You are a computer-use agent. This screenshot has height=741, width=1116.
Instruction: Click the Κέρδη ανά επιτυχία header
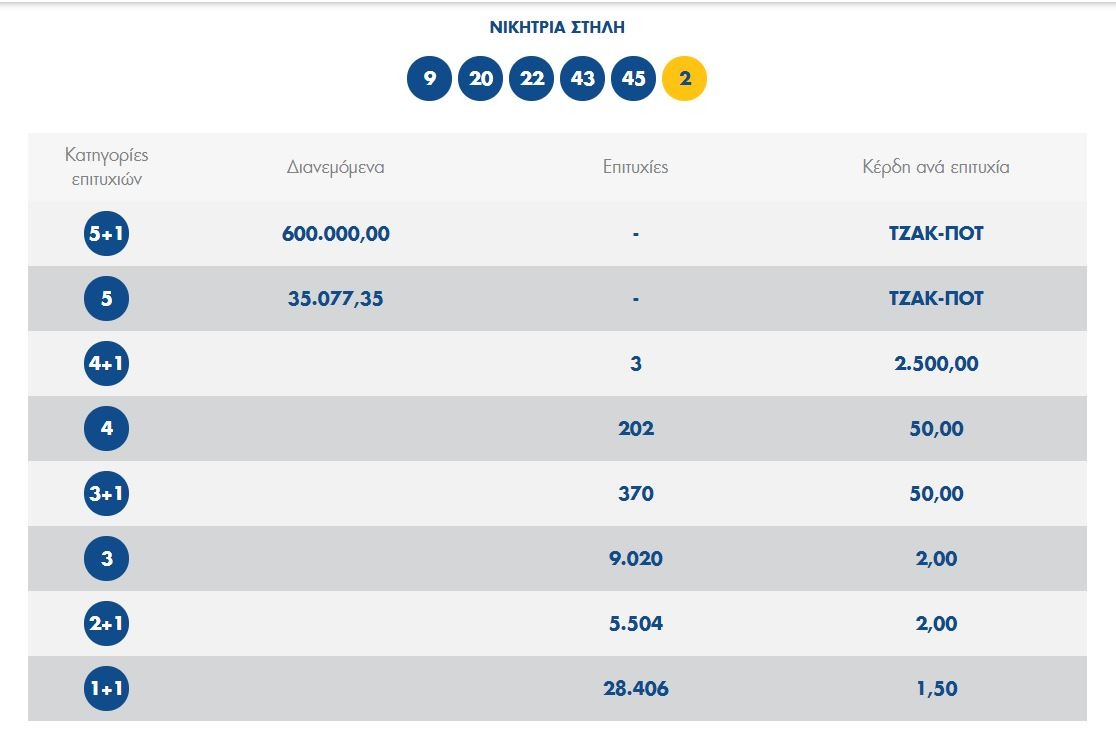click(x=936, y=167)
